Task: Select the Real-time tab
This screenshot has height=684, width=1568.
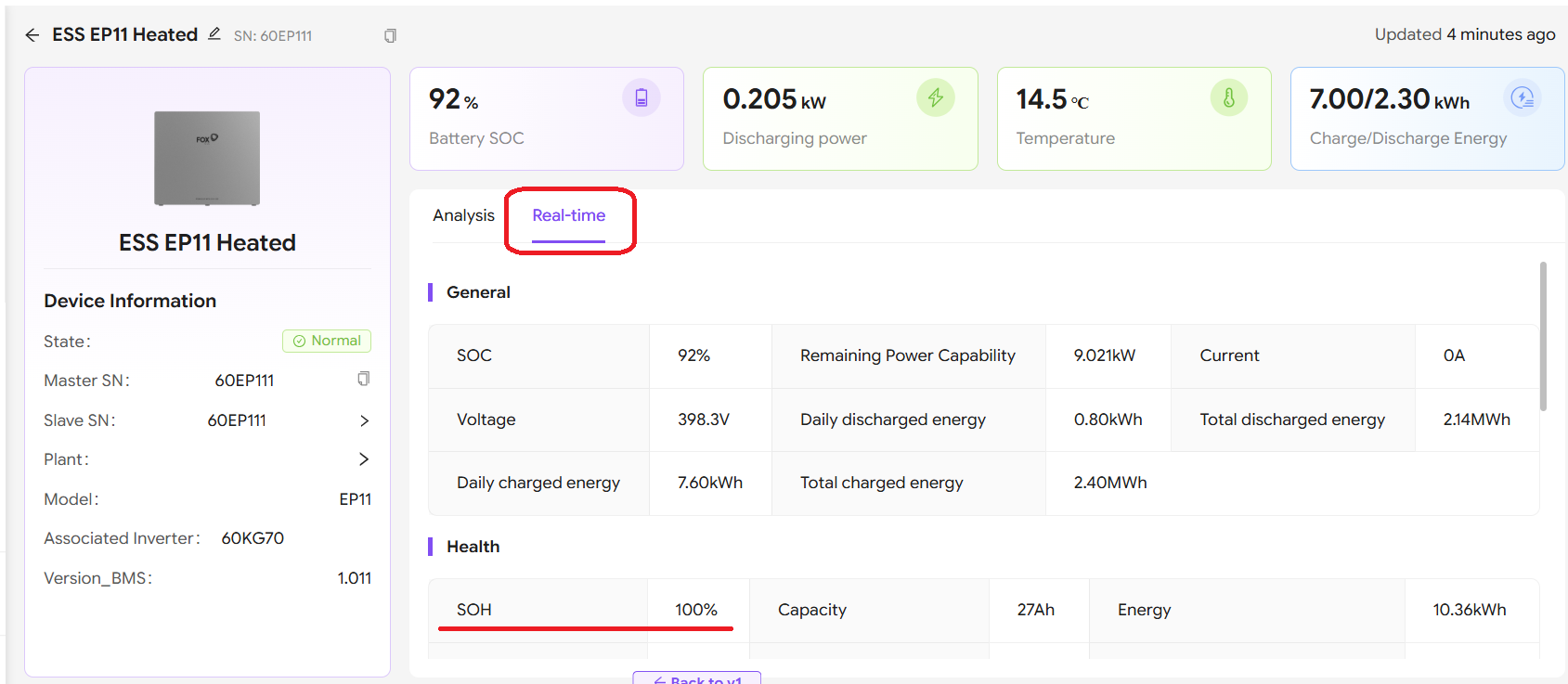Action: tap(568, 215)
